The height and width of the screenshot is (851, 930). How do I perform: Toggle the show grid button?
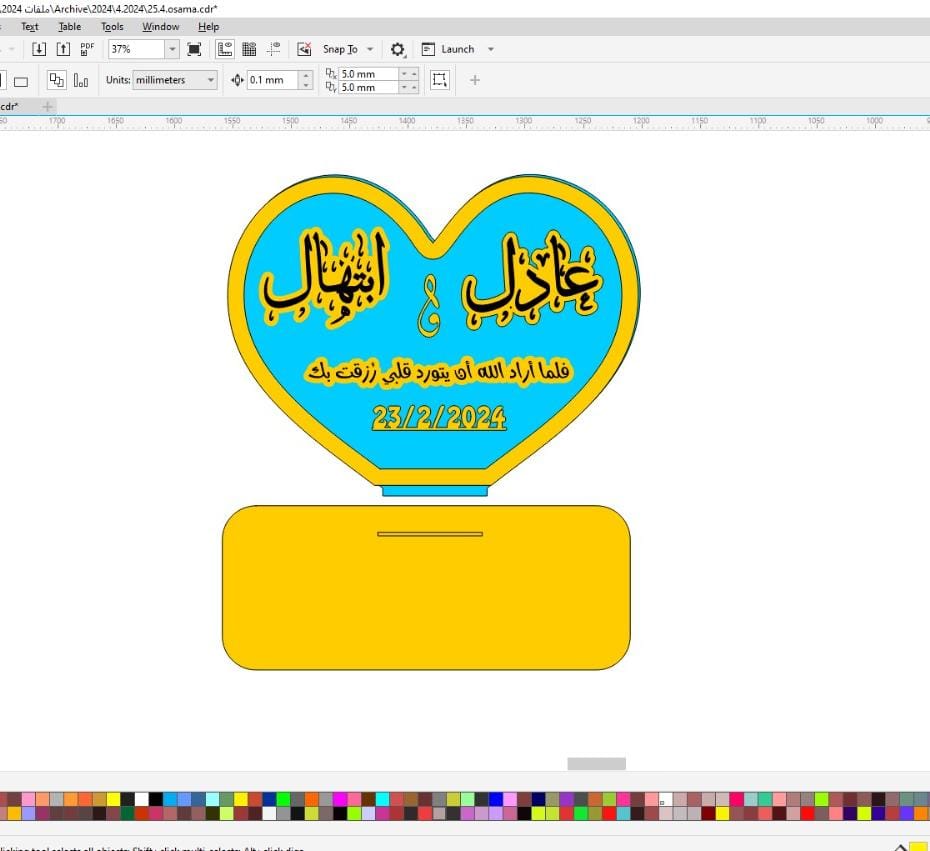coord(249,49)
